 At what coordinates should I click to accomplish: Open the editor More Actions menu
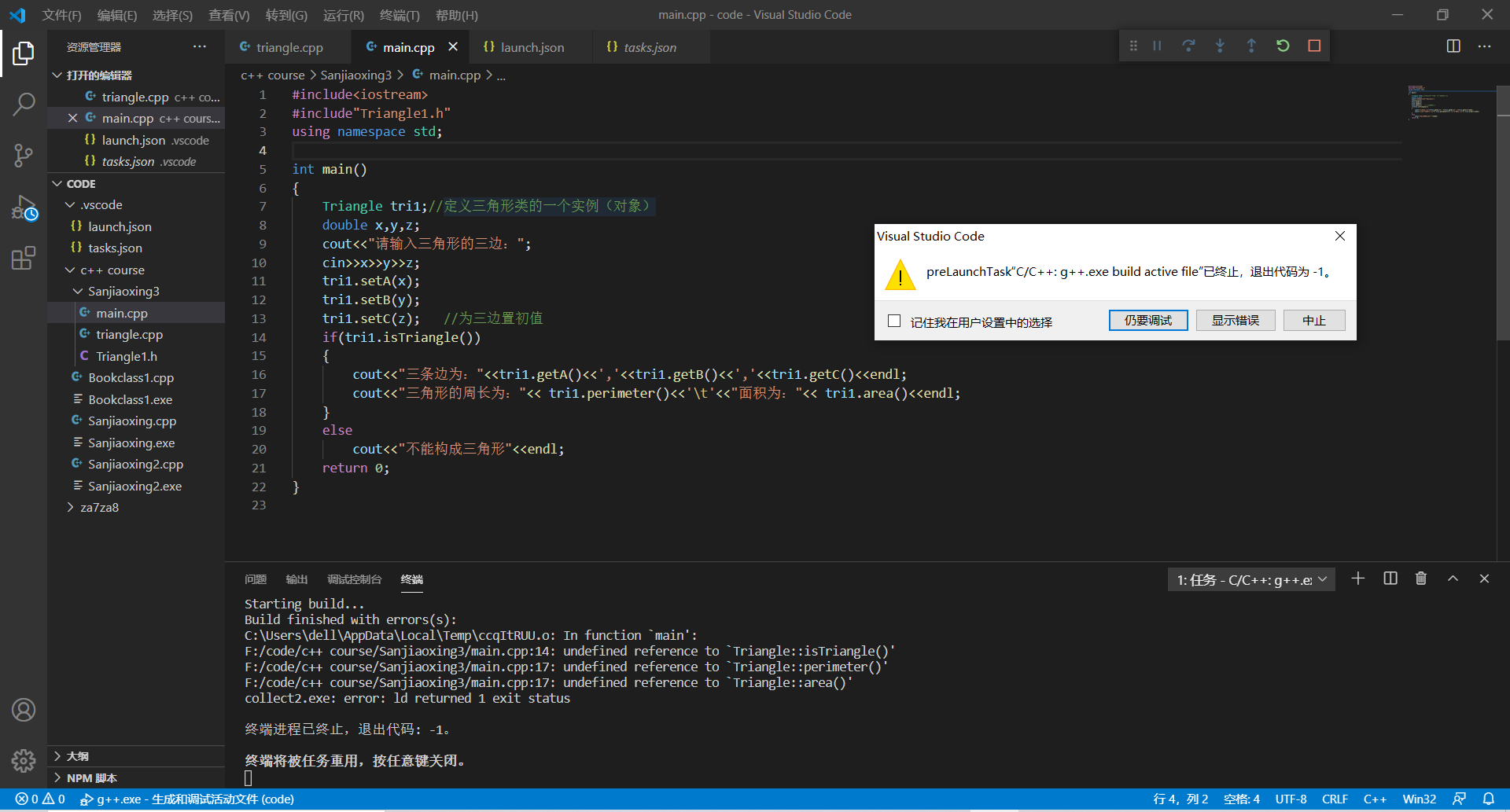[x=1484, y=46]
